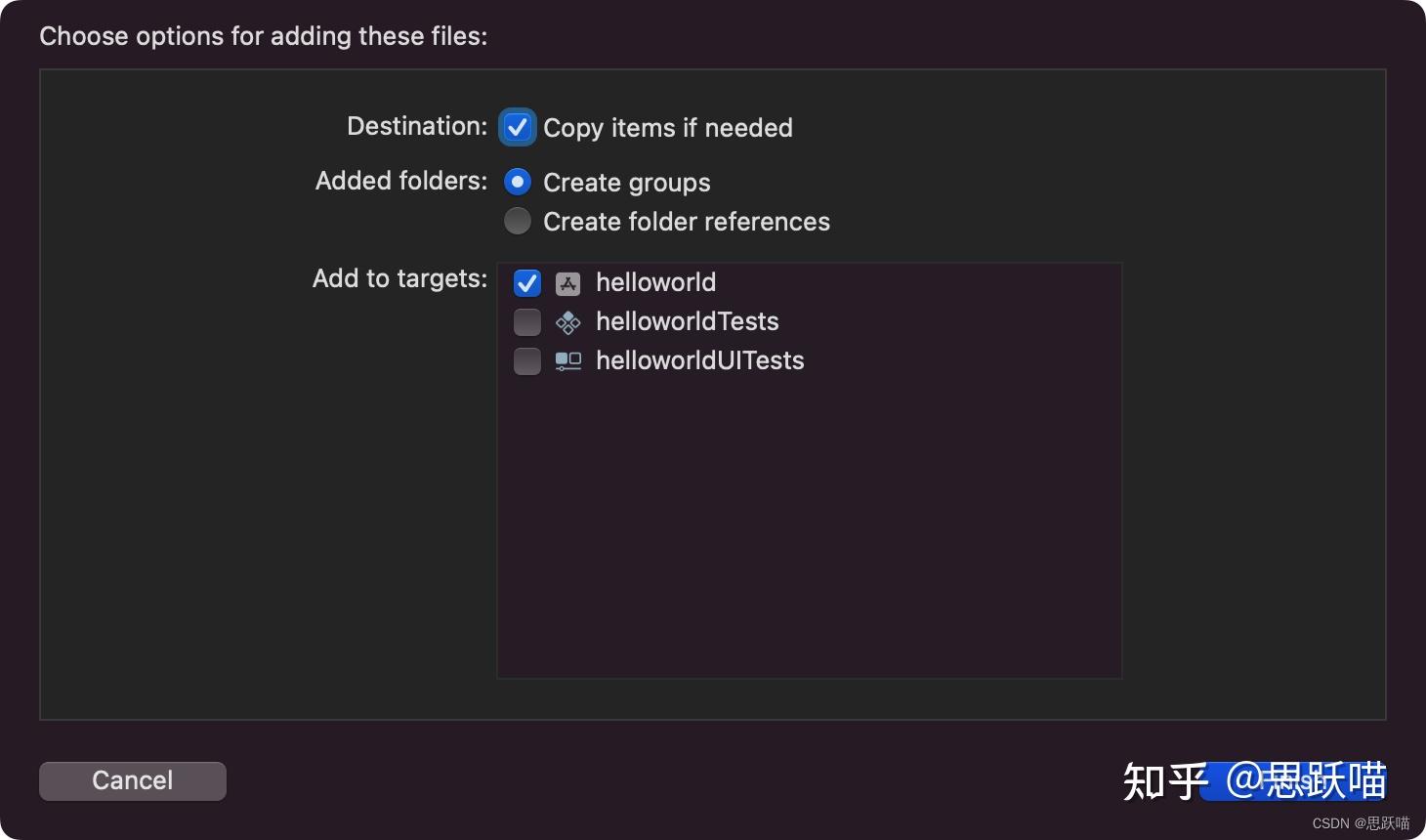1426x840 pixels.
Task: Click the helloworld target name
Action: (x=656, y=282)
